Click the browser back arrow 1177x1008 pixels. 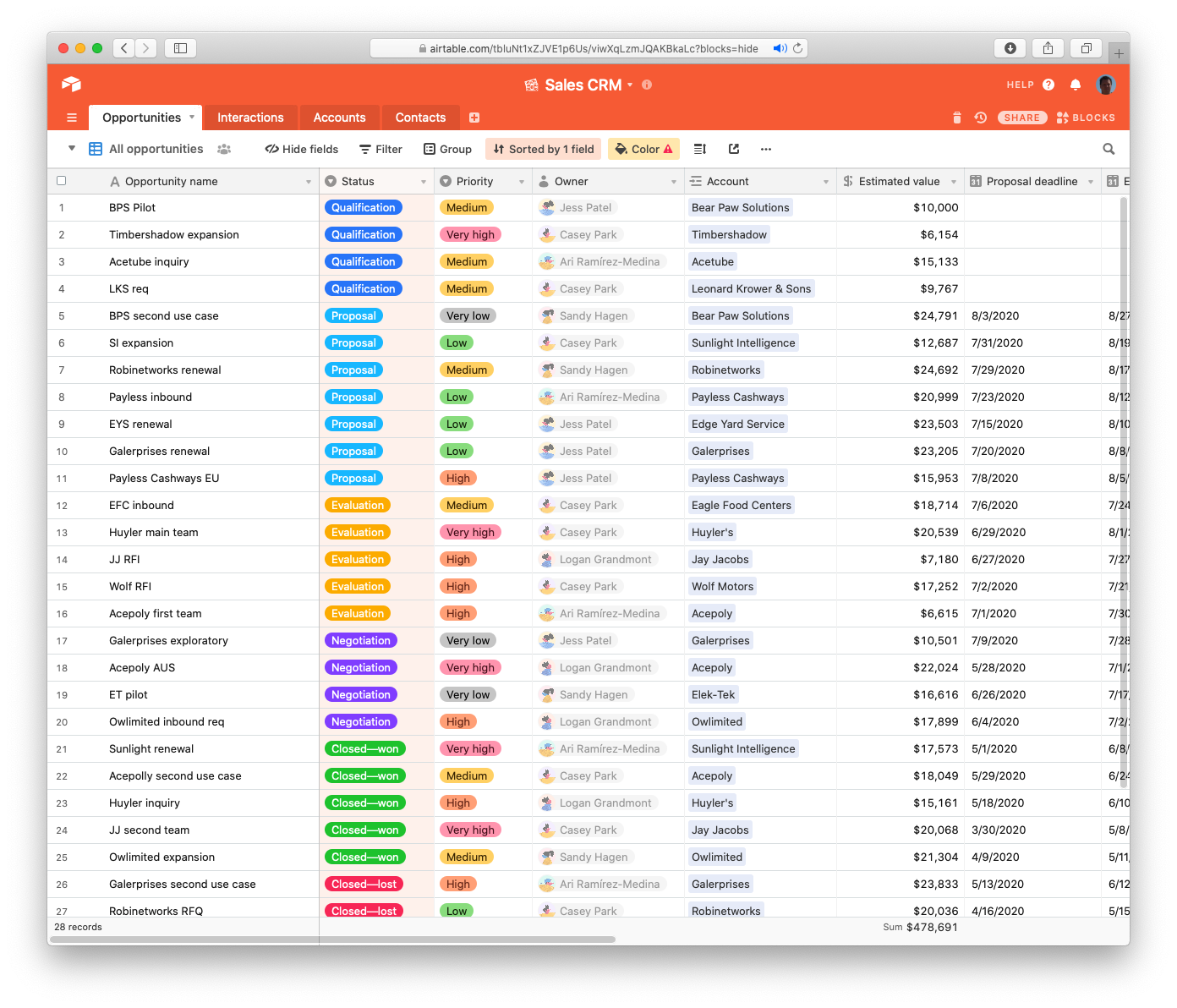coord(124,48)
